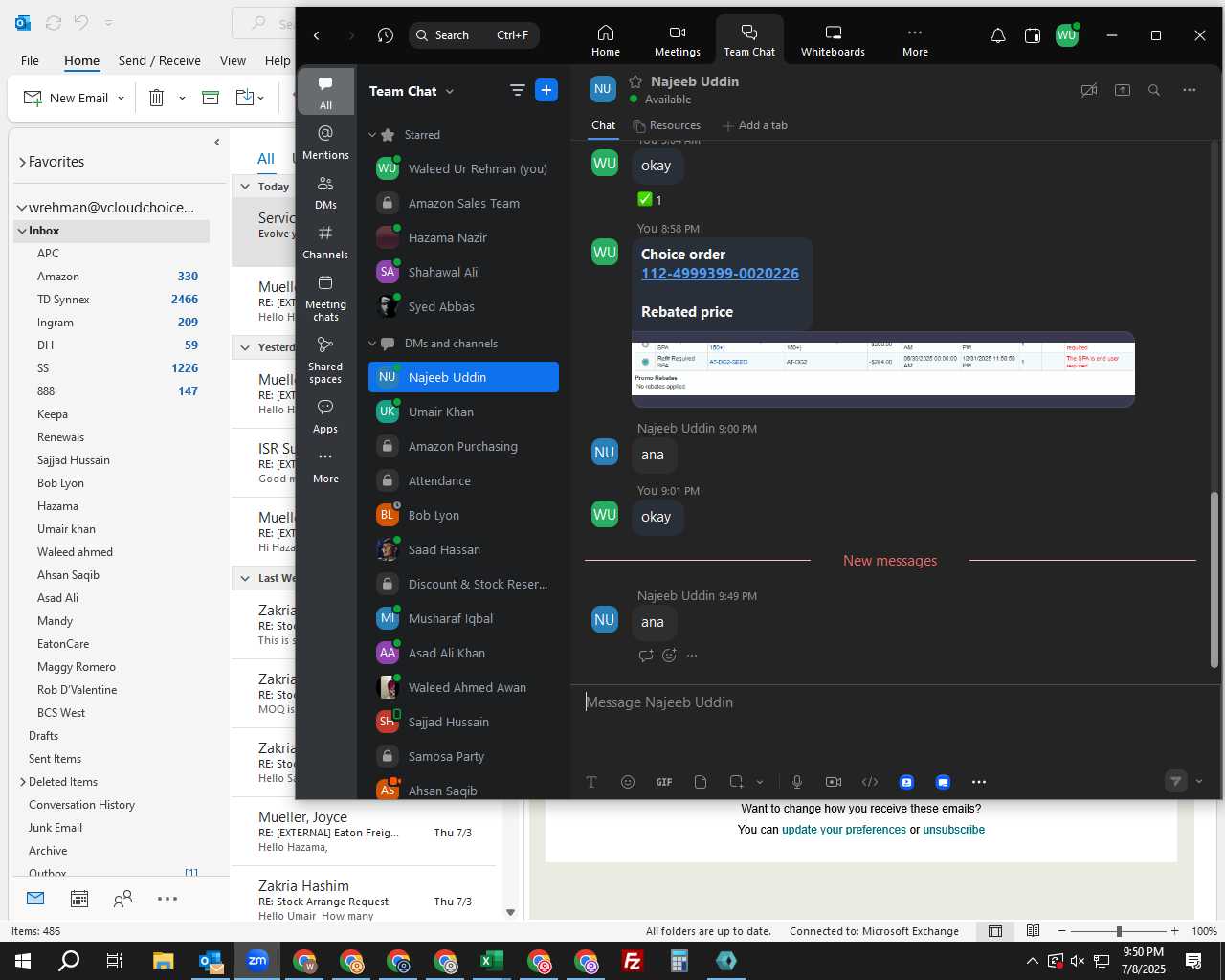Viewport: 1225px width, 980px height.
Task: Open the Samosa Party channel
Action: point(463,756)
